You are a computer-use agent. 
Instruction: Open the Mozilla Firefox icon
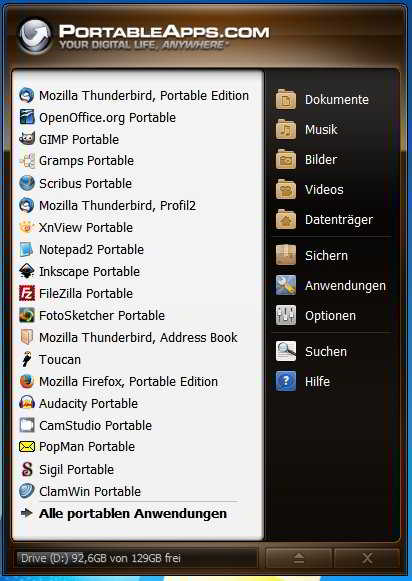(x=27, y=381)
